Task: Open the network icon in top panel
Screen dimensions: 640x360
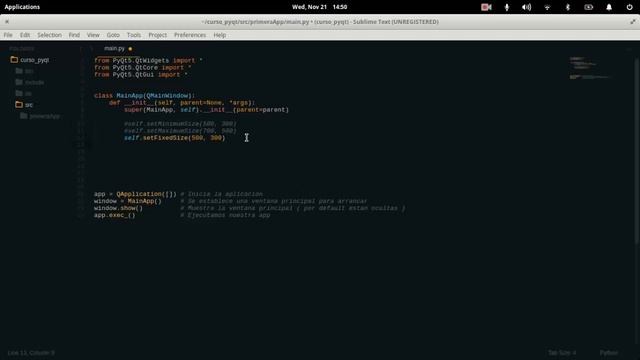Action: [547, 7]
